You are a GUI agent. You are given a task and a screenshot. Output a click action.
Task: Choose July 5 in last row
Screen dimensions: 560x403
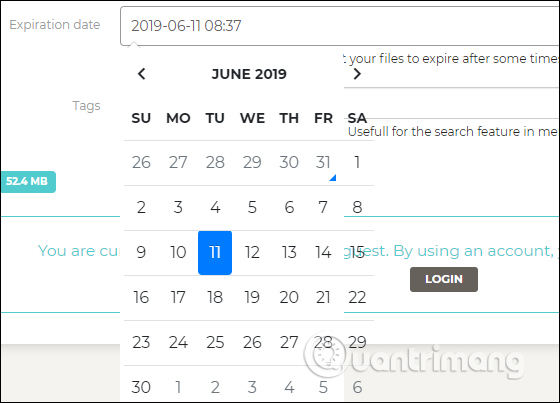pos(323,387)
